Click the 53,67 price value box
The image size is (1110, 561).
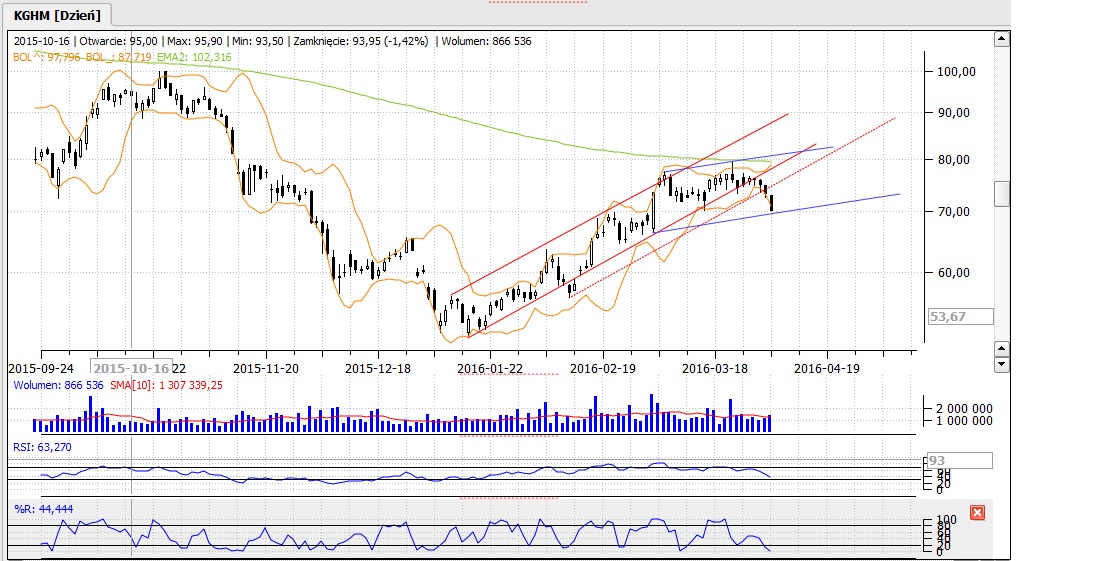(959, 316)
